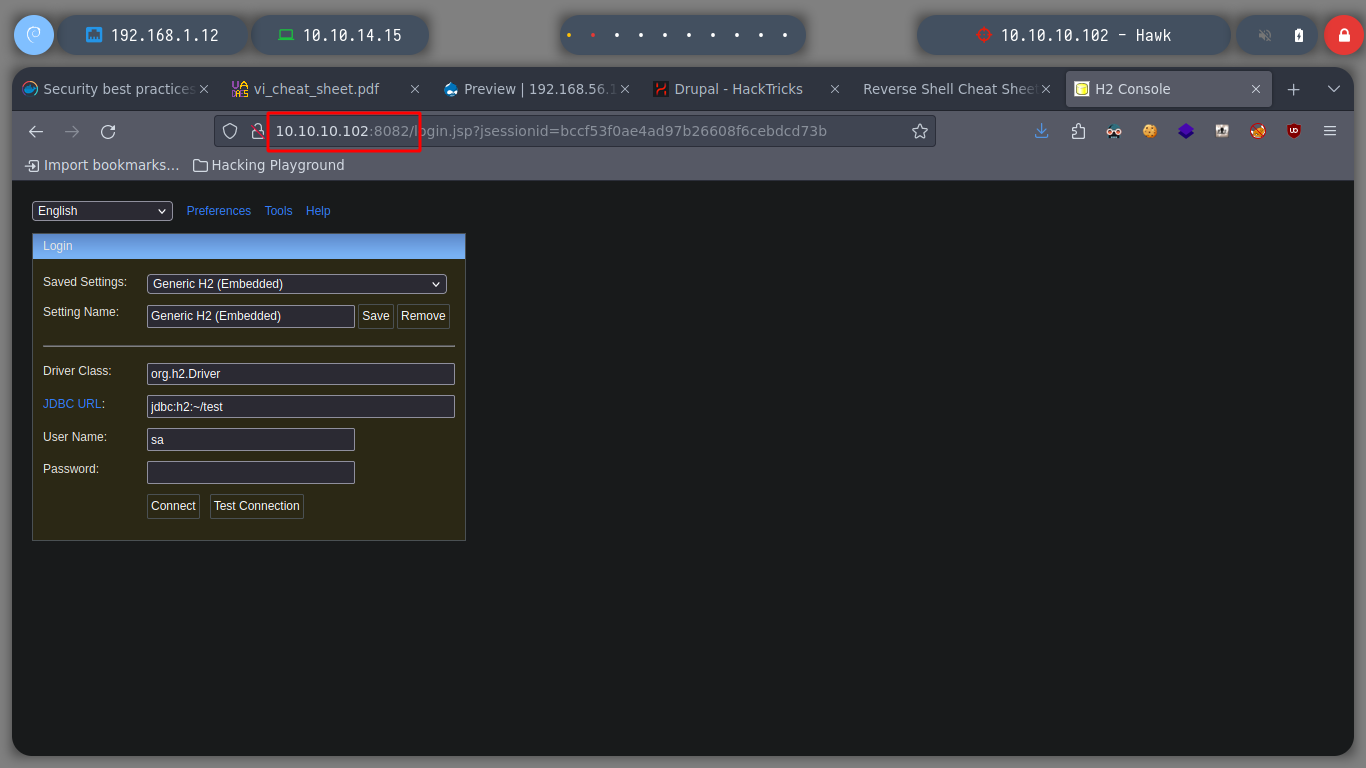
Task: Open Firefox downloads panel
Action: [x=1041, y=131]
